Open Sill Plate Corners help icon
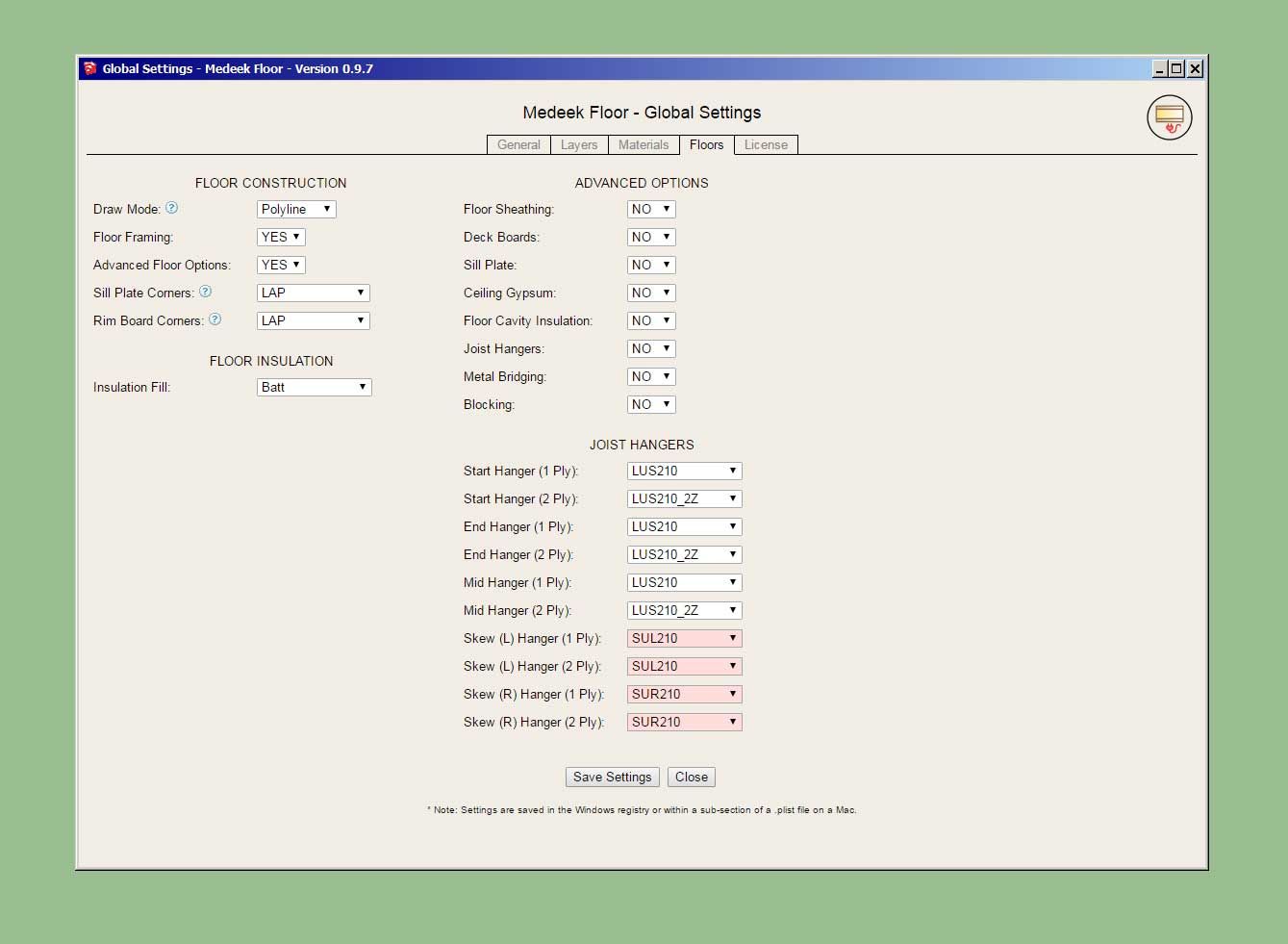Viewport: 1288px width, 944px height. [205, 292]
